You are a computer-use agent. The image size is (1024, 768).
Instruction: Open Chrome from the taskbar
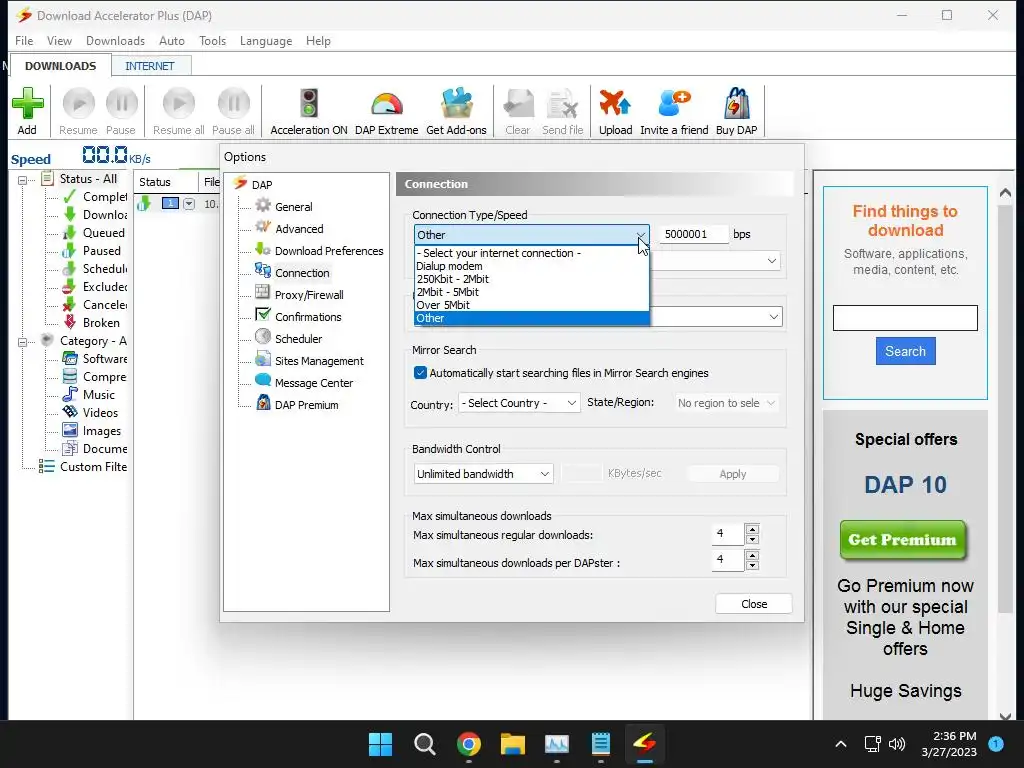coord(469,744)
